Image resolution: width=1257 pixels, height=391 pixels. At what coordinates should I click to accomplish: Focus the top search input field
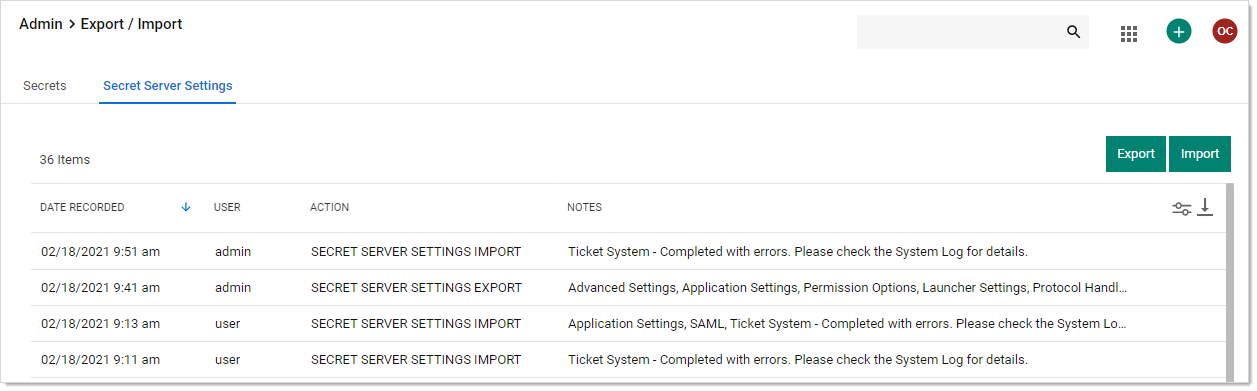960,32
